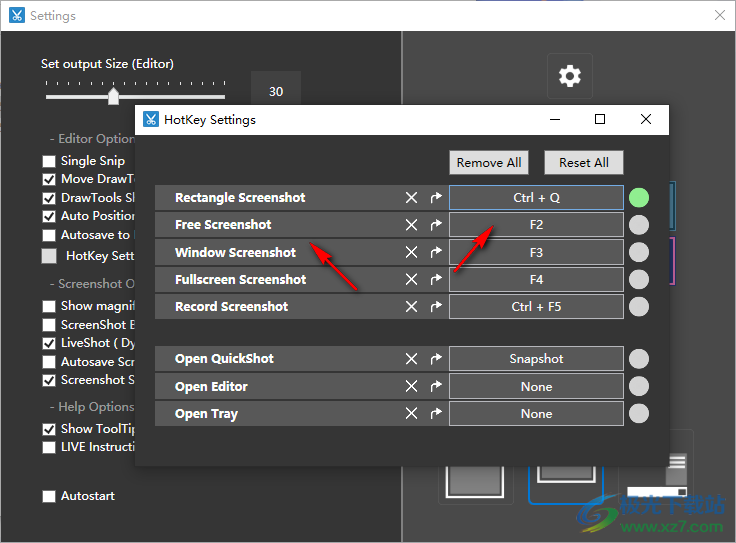Close the HotKey Settings dialog
The height and width of the screenshot is (543, 736).
click(646, 119)
